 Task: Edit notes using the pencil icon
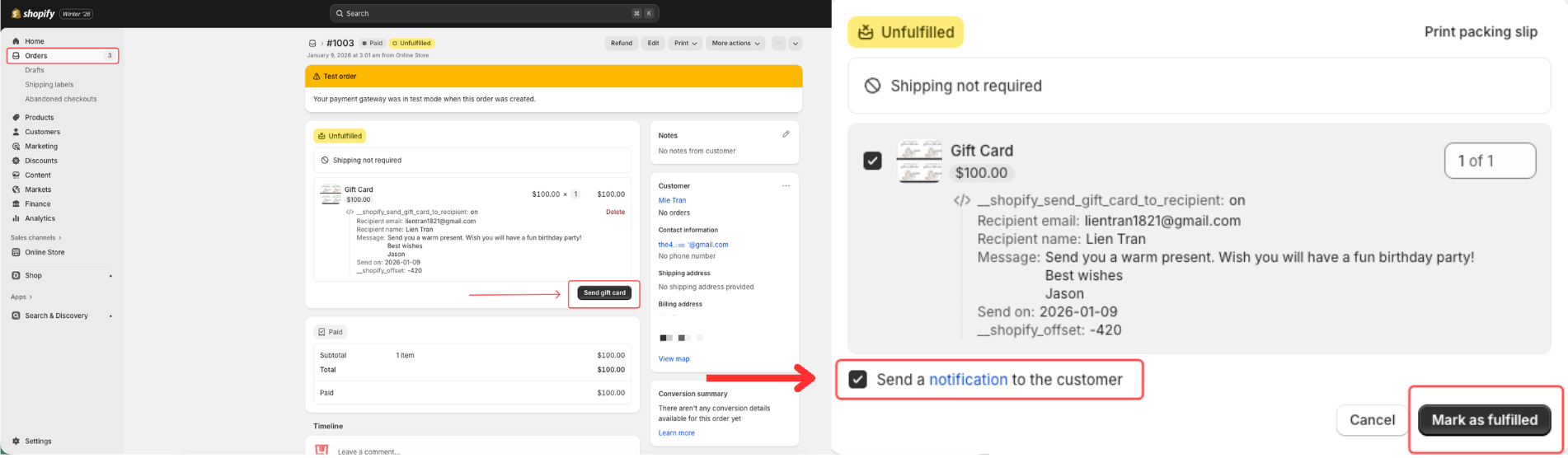pos(786,134)
